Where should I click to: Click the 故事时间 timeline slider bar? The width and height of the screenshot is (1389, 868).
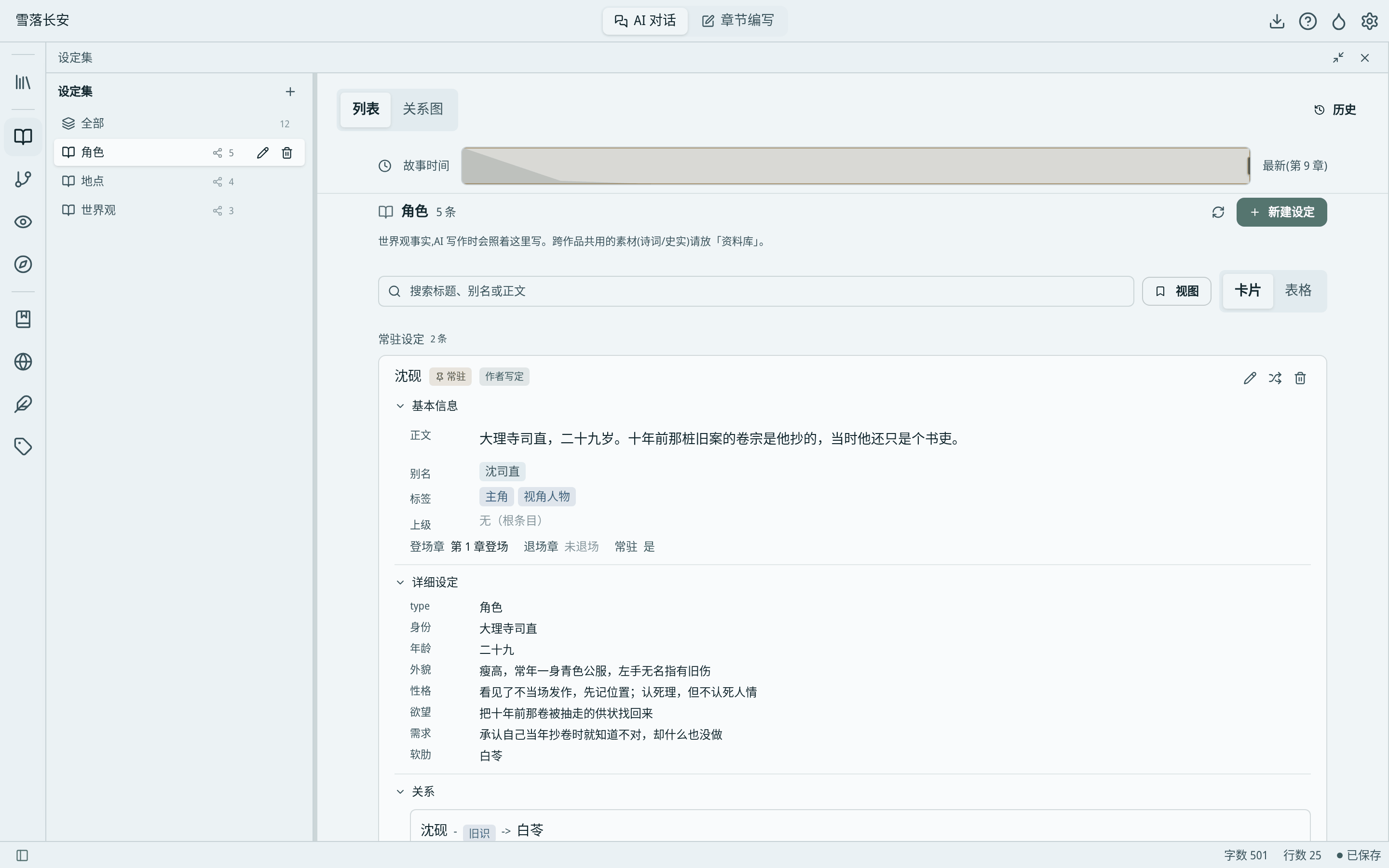pos(855,166)
